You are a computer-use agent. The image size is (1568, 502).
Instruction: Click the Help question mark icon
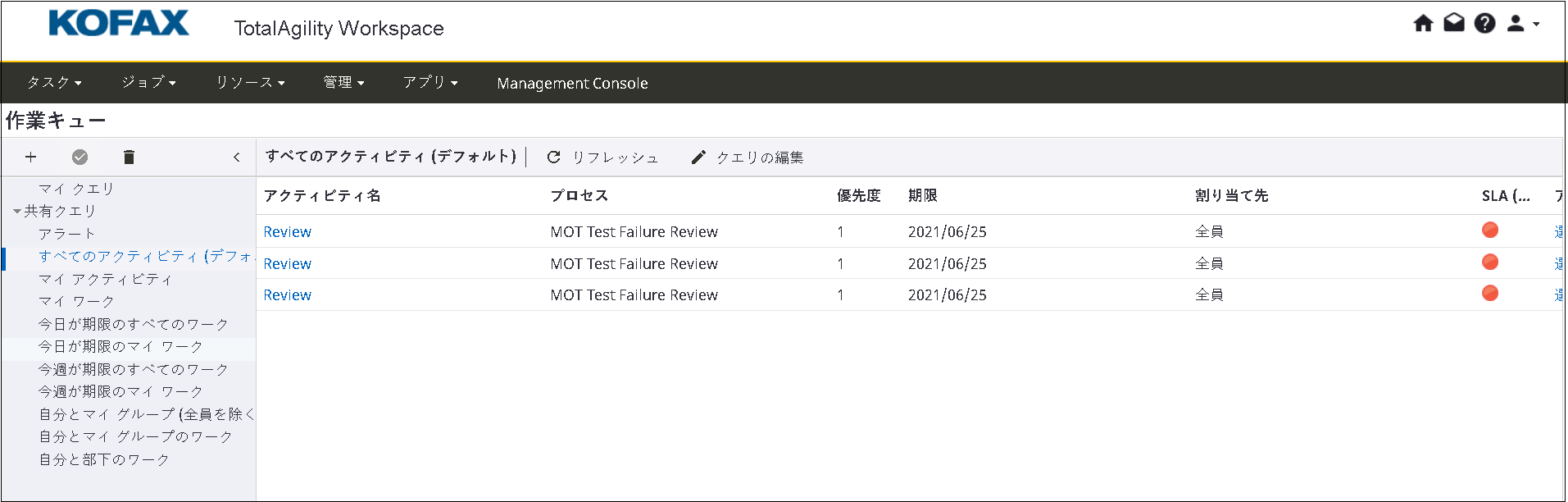pos(1484,24)
